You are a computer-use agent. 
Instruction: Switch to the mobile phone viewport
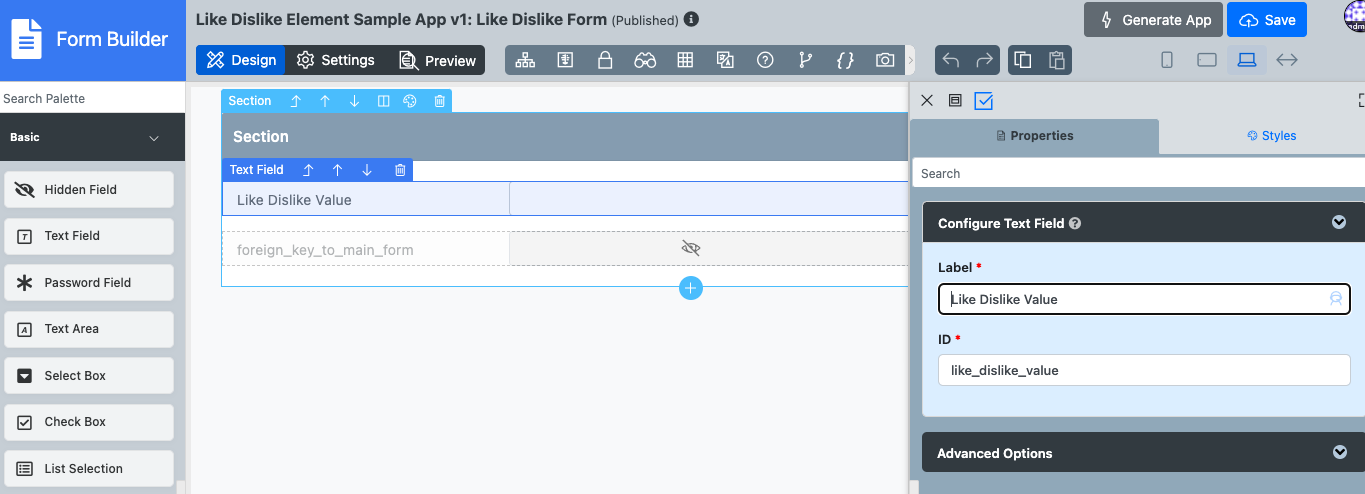point(1167,60)
